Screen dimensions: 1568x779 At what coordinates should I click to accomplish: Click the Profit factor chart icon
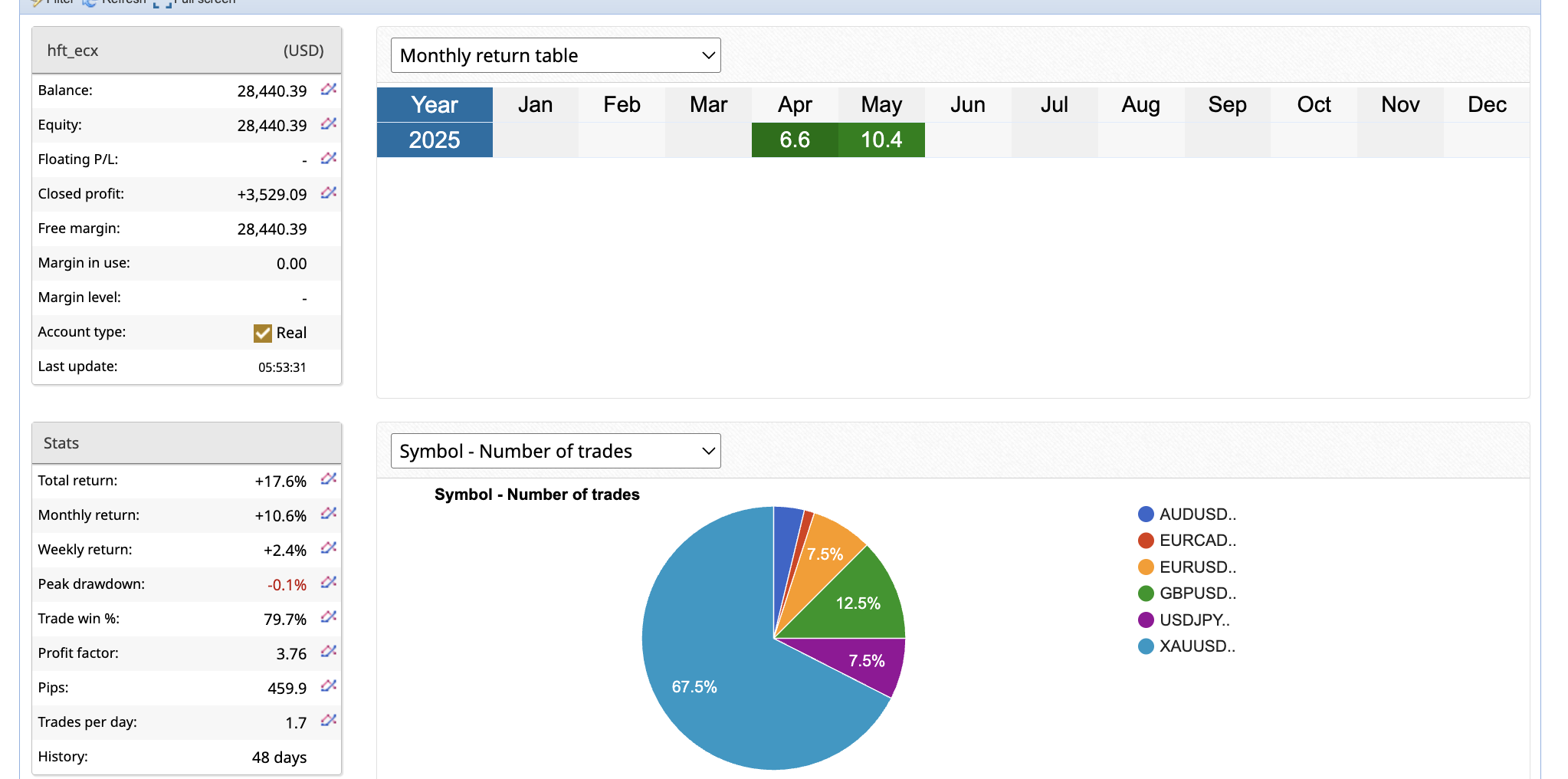[329, 652]
